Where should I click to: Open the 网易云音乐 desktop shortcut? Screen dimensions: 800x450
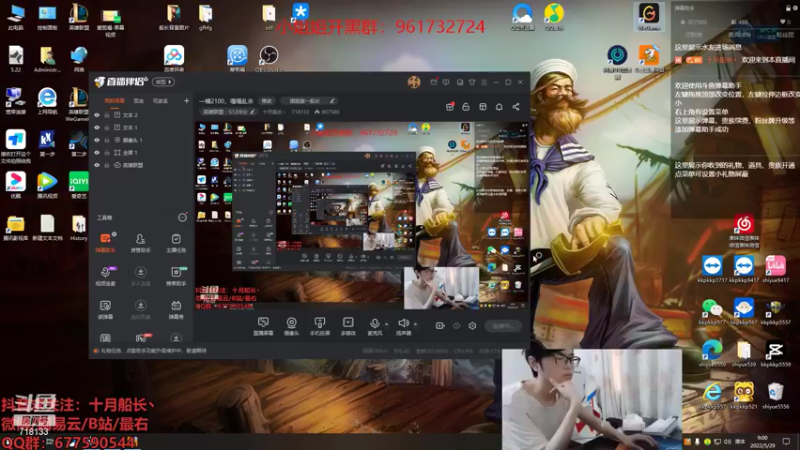(743, 231)
